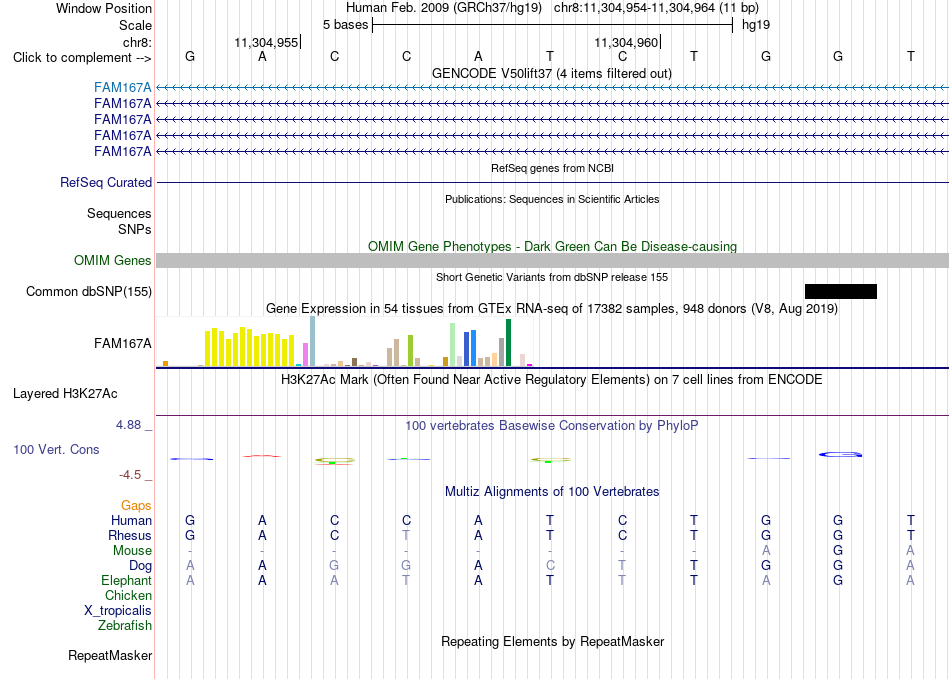The height and width of the screenshot is (679, 950).
Task: Open 'Publications: Sequences in Scientific Articles' title
Action: [552, 199]
